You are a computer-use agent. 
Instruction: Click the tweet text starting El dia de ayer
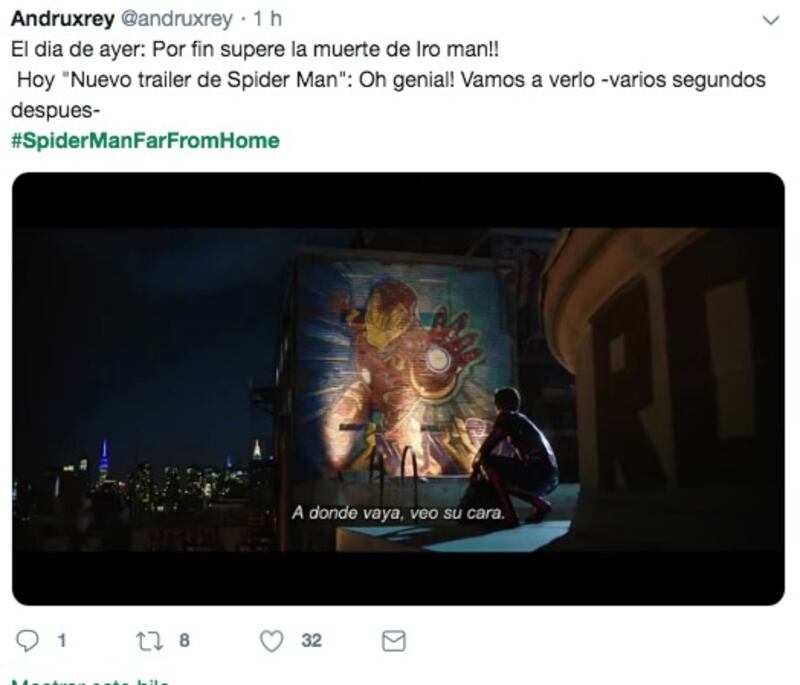255,49
